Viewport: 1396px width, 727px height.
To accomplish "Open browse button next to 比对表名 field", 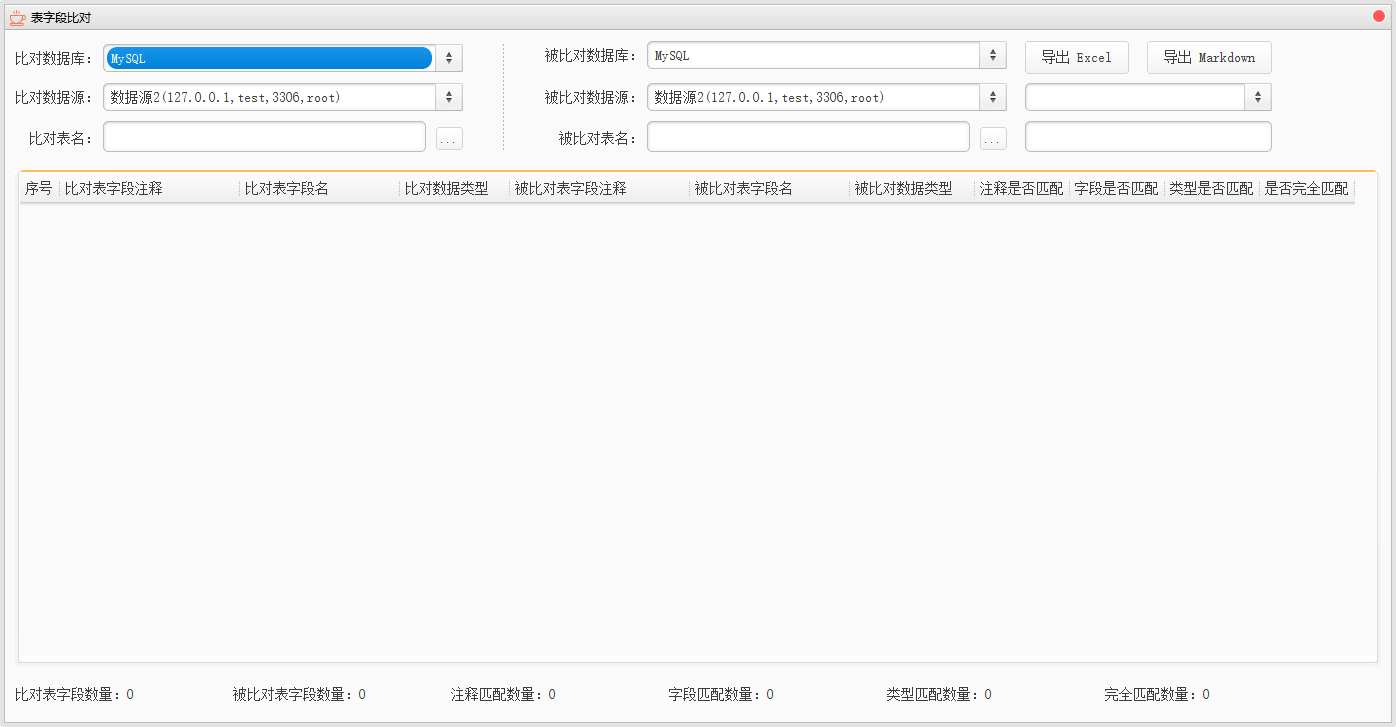I will 449,139.
